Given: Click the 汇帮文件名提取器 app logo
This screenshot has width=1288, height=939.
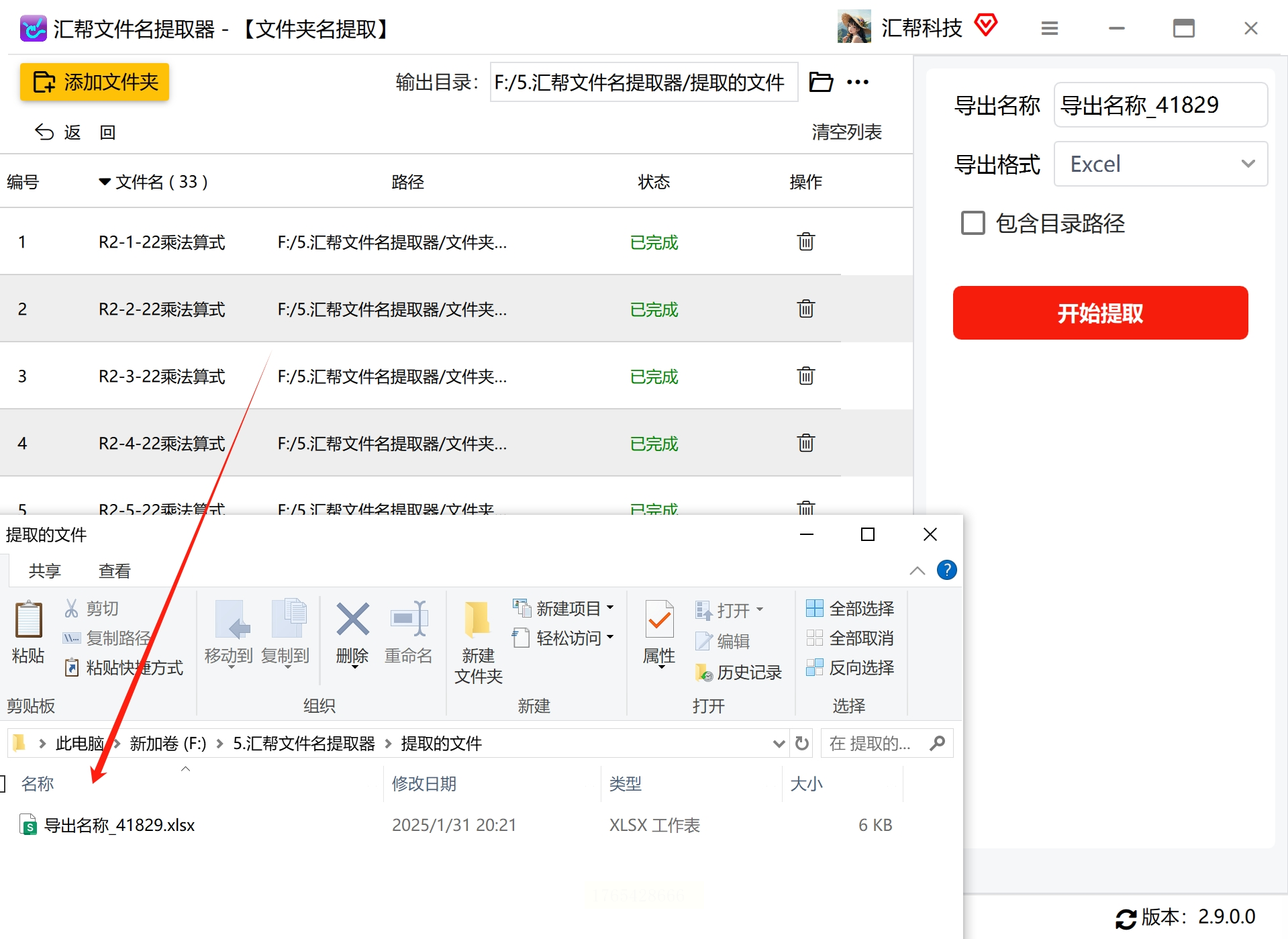Looking at the screenshot, I should click(33, 28).
